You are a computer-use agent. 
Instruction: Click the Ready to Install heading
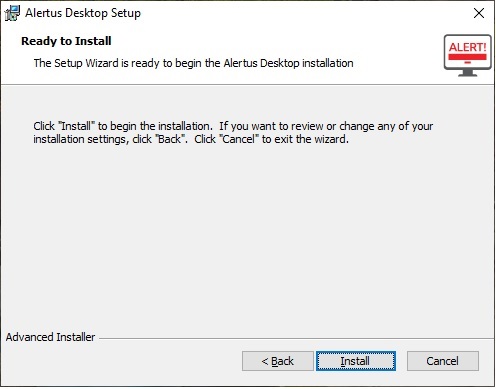click(66, 41)
